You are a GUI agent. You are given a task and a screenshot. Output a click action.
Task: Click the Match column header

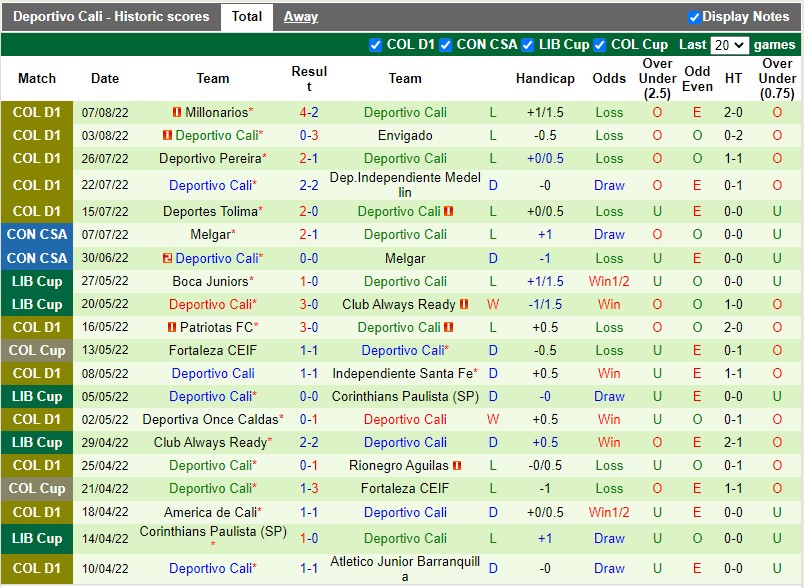coord(37,78)
